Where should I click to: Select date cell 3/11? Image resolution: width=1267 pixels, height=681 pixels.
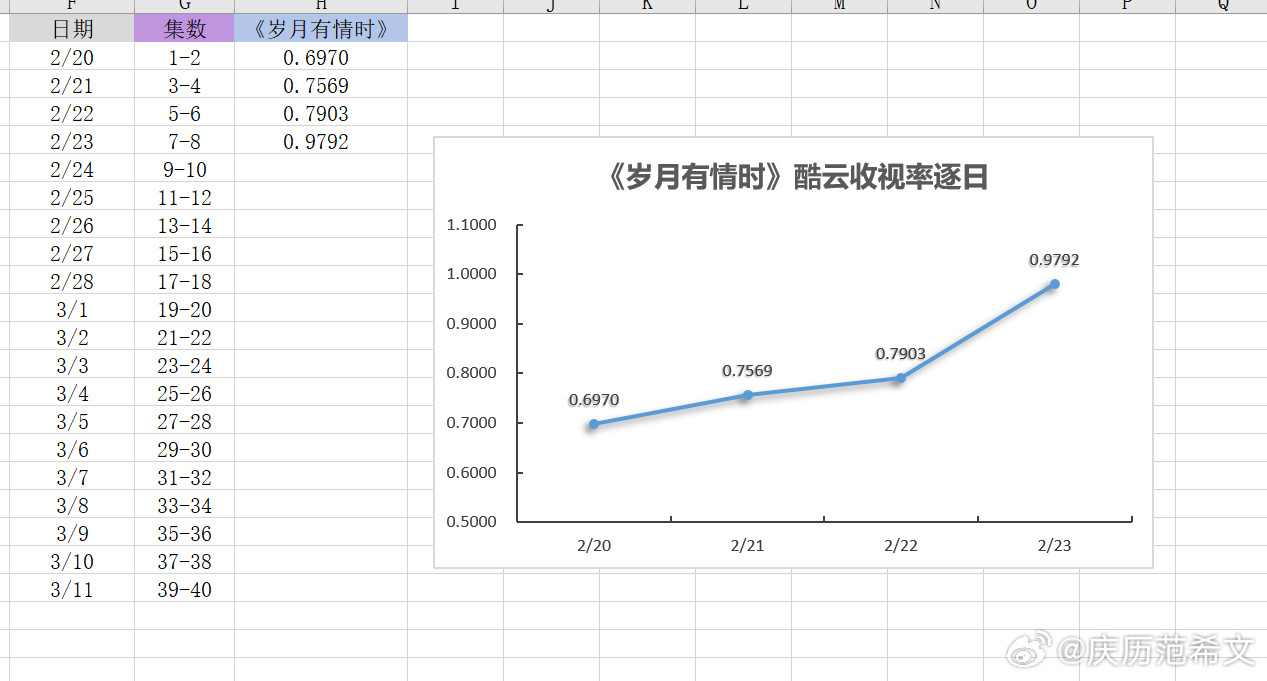(72, 589)
